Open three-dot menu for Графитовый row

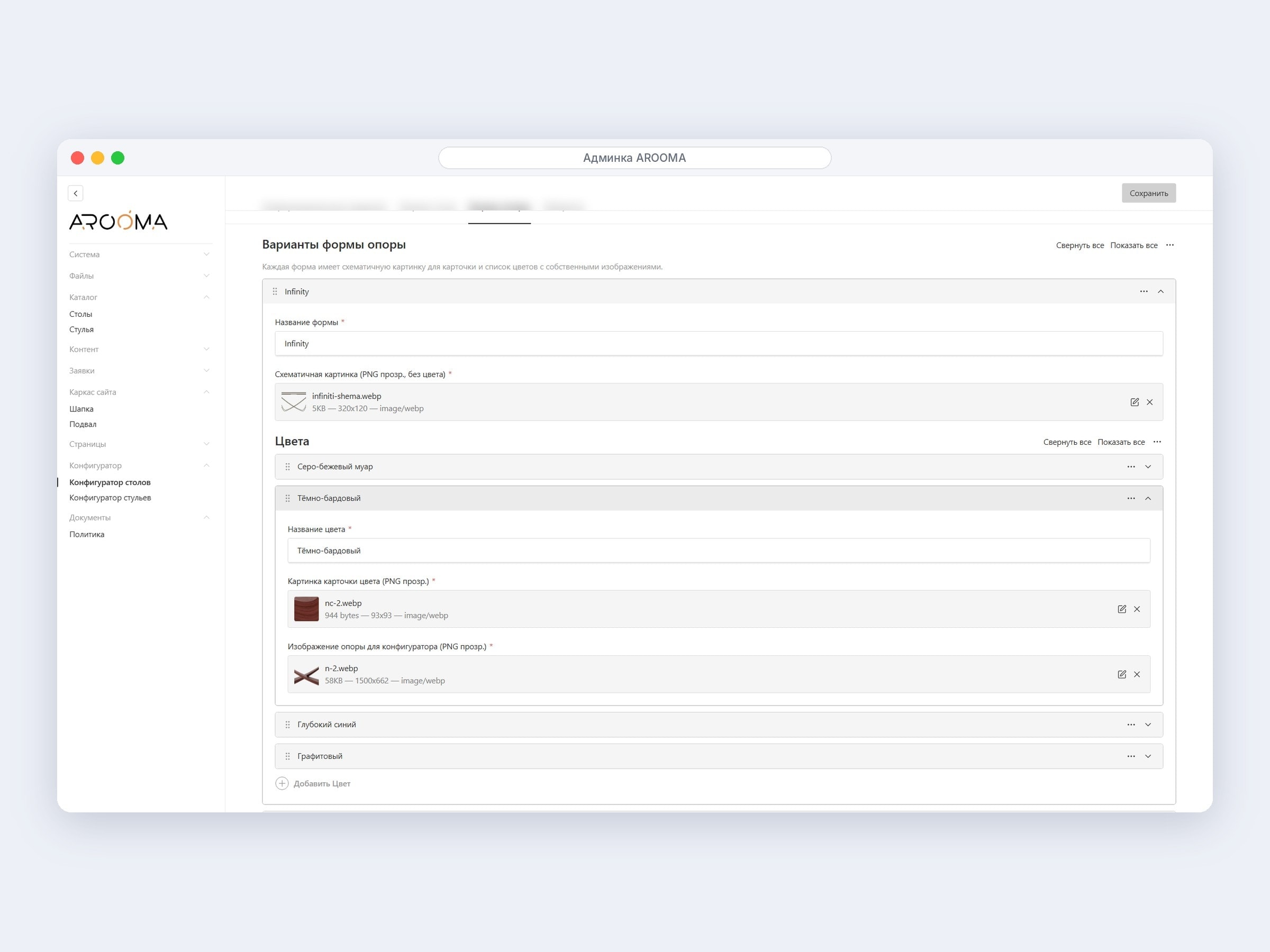click(x=1131, y=756)
